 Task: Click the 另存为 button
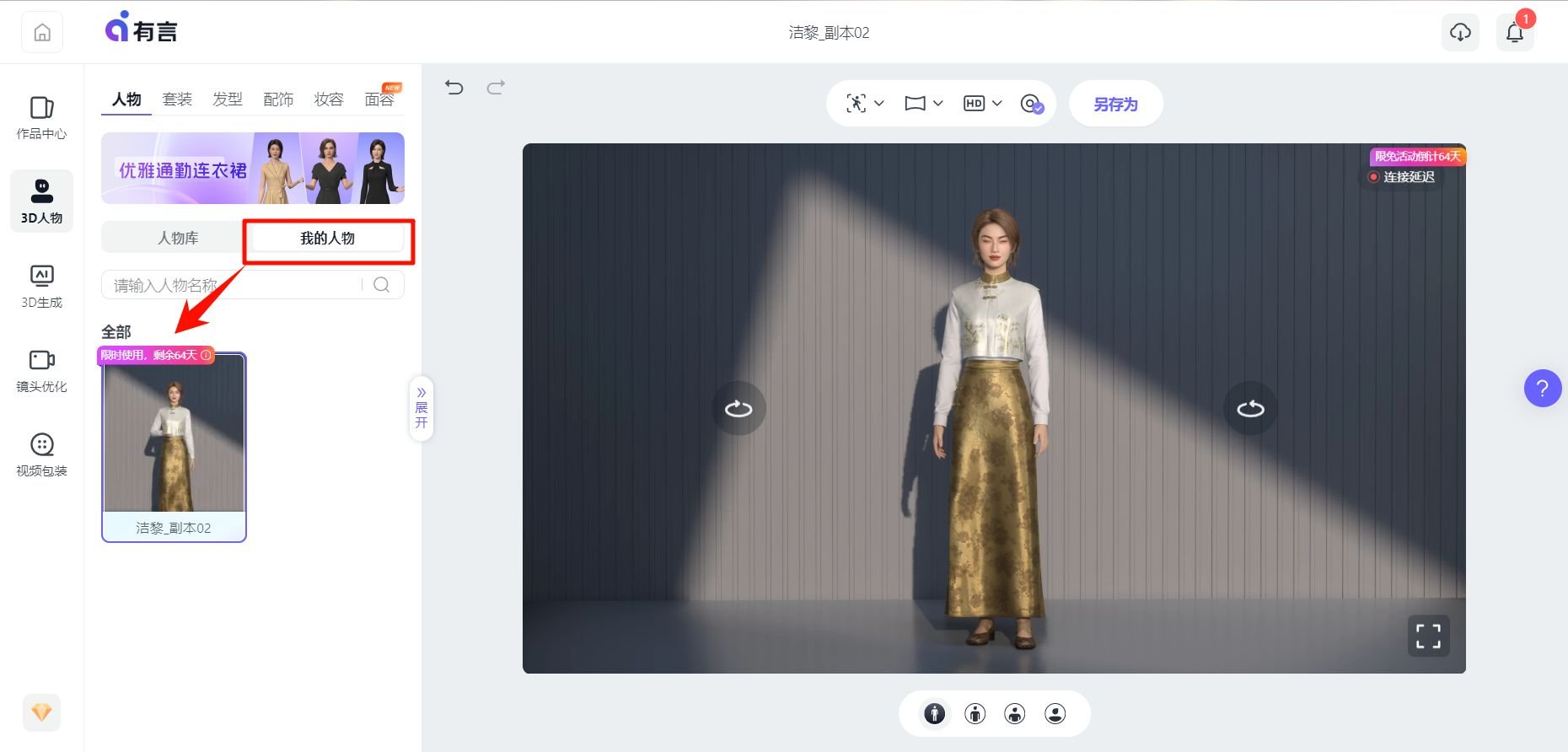[x=1115, y=104]
